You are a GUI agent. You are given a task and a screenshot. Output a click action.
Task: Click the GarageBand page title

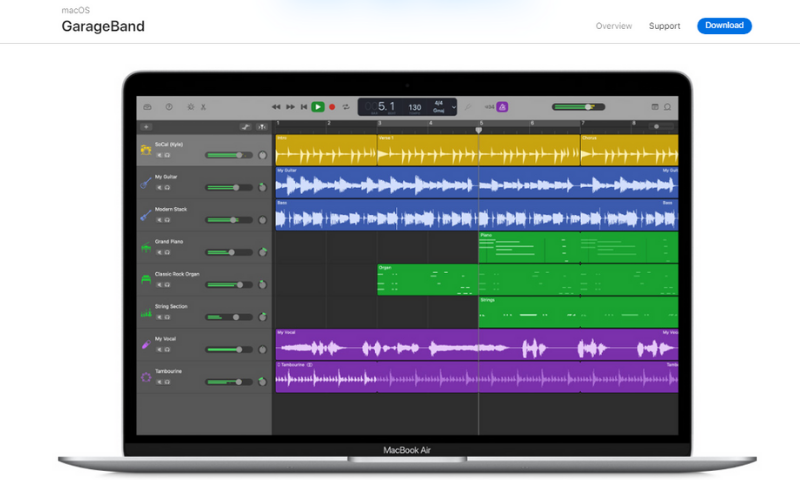click(103, 27)
